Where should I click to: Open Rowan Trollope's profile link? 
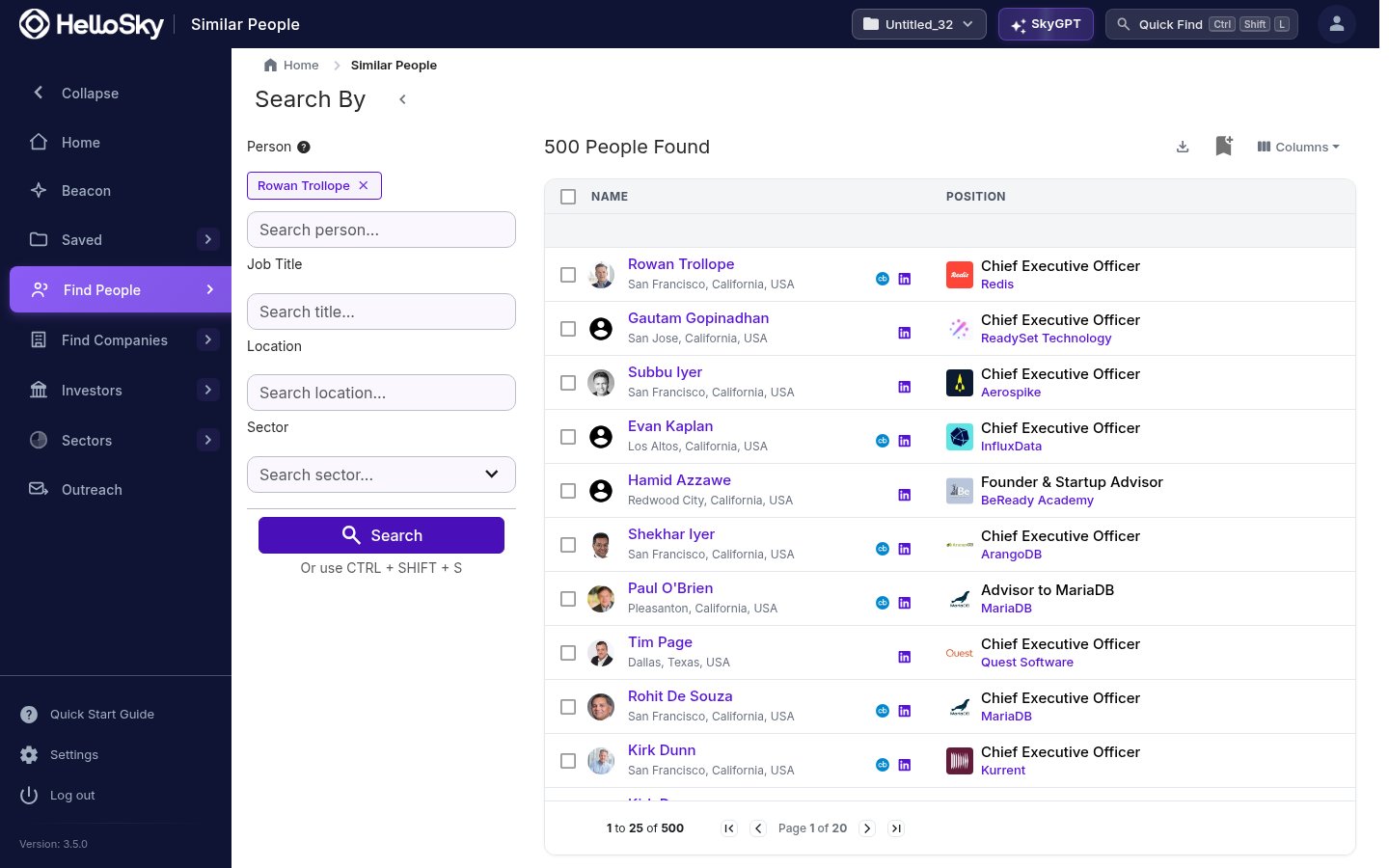[681, 264]
